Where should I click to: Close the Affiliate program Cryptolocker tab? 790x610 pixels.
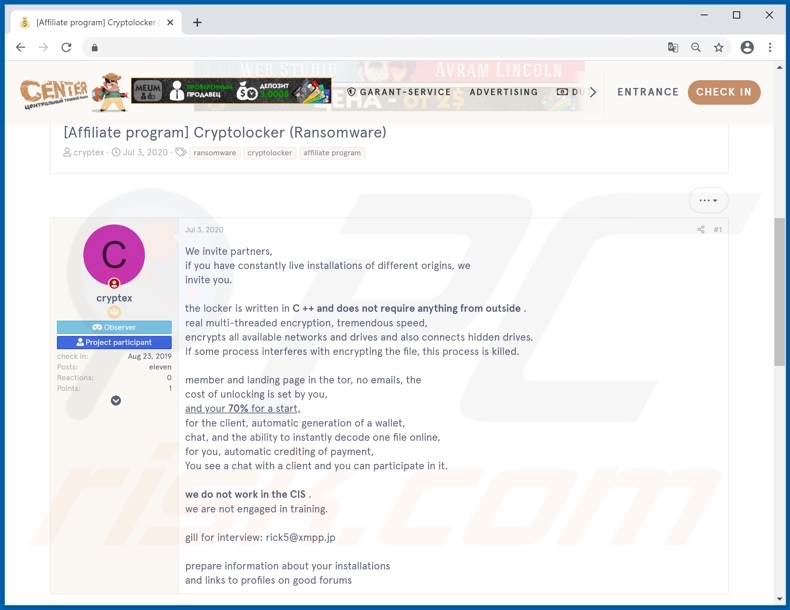point(170,22)
